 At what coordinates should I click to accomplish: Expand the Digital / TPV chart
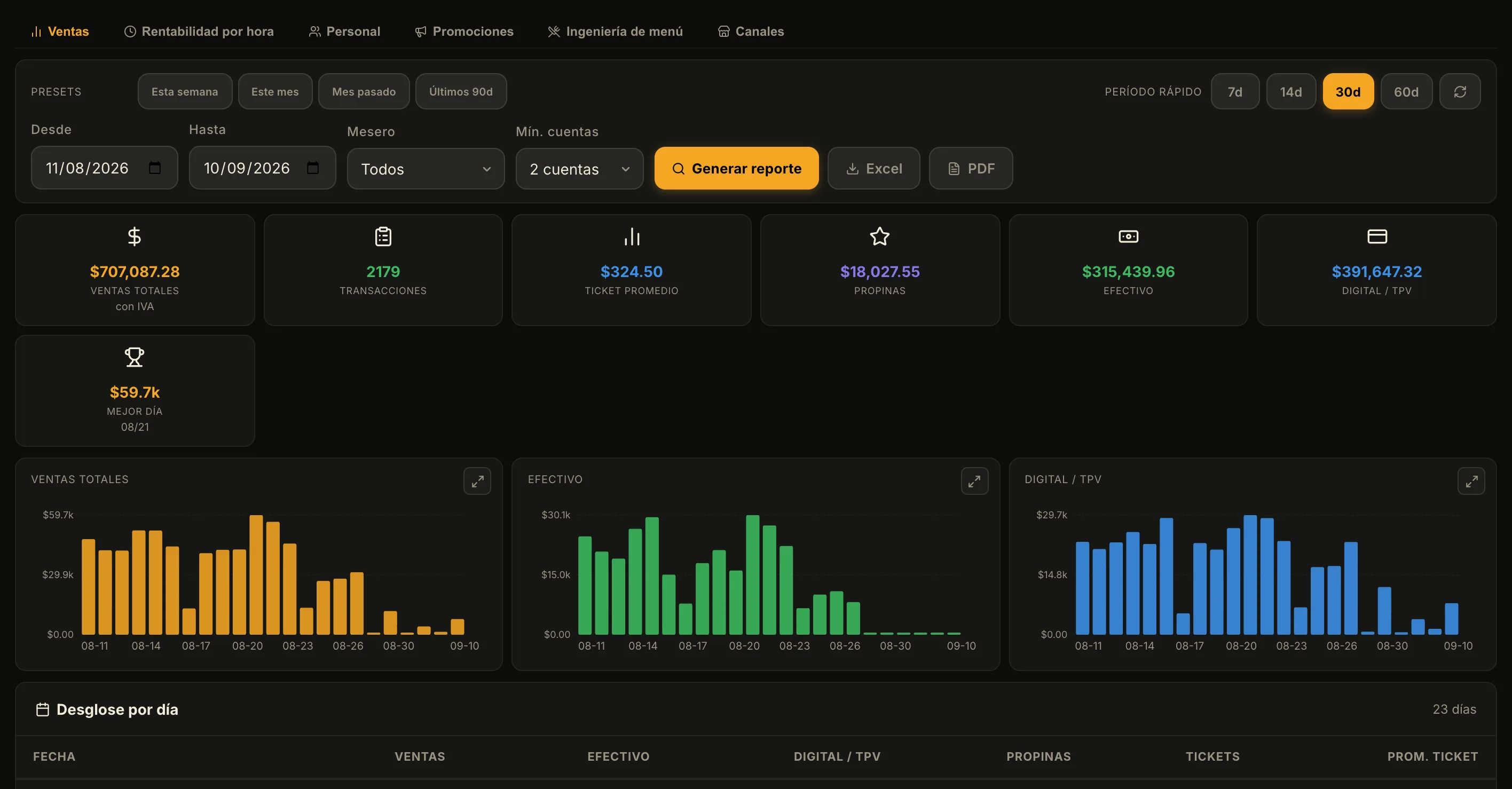1471,481
